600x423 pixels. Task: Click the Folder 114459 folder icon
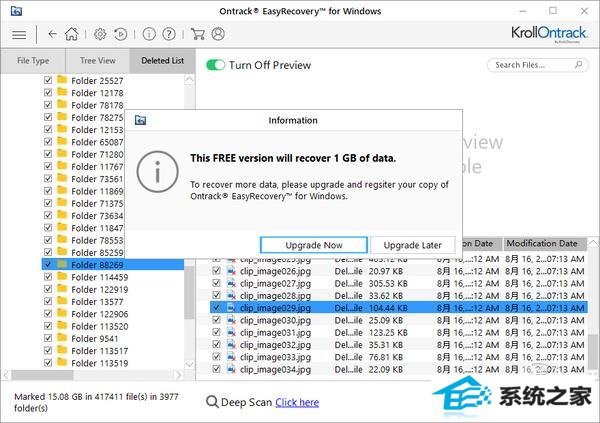pos(62,276)
